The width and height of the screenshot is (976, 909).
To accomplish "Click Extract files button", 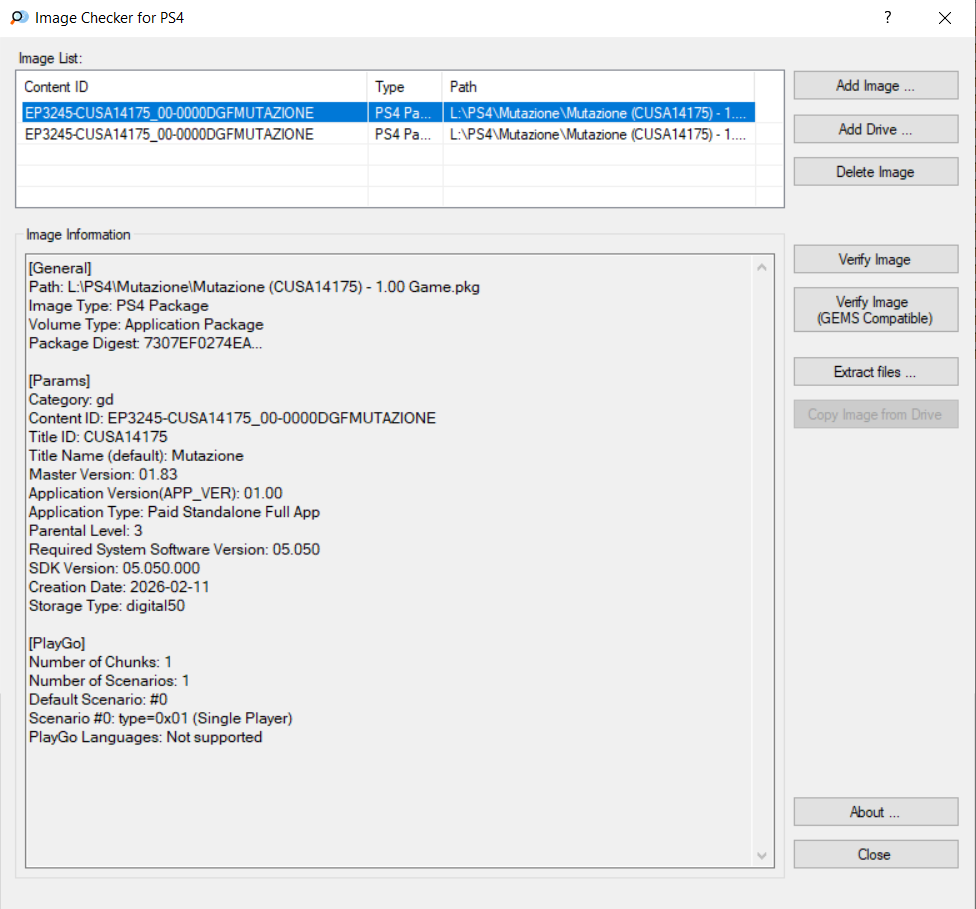I will coord(875,372).
